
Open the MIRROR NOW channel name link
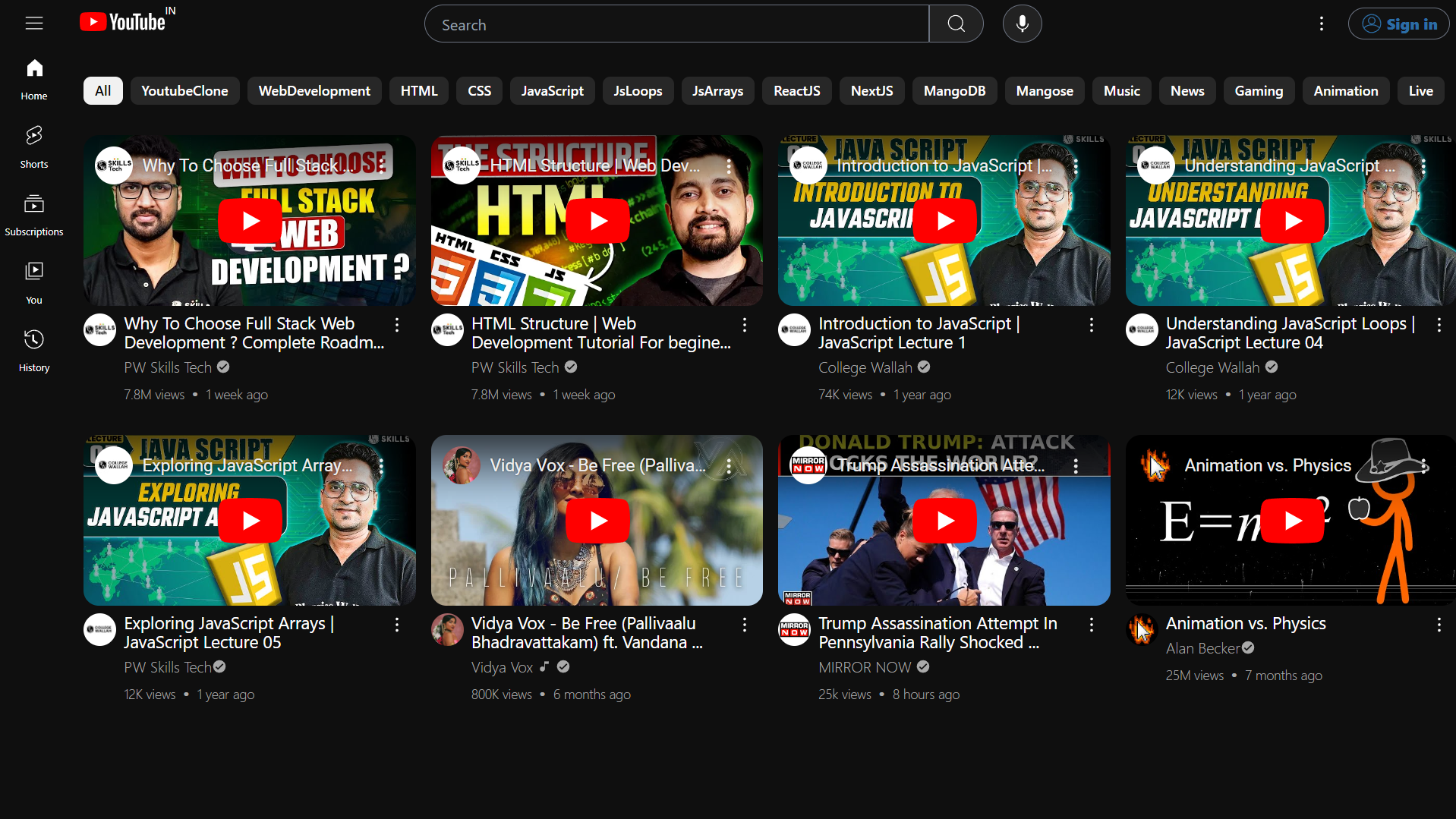click(865, 667)
